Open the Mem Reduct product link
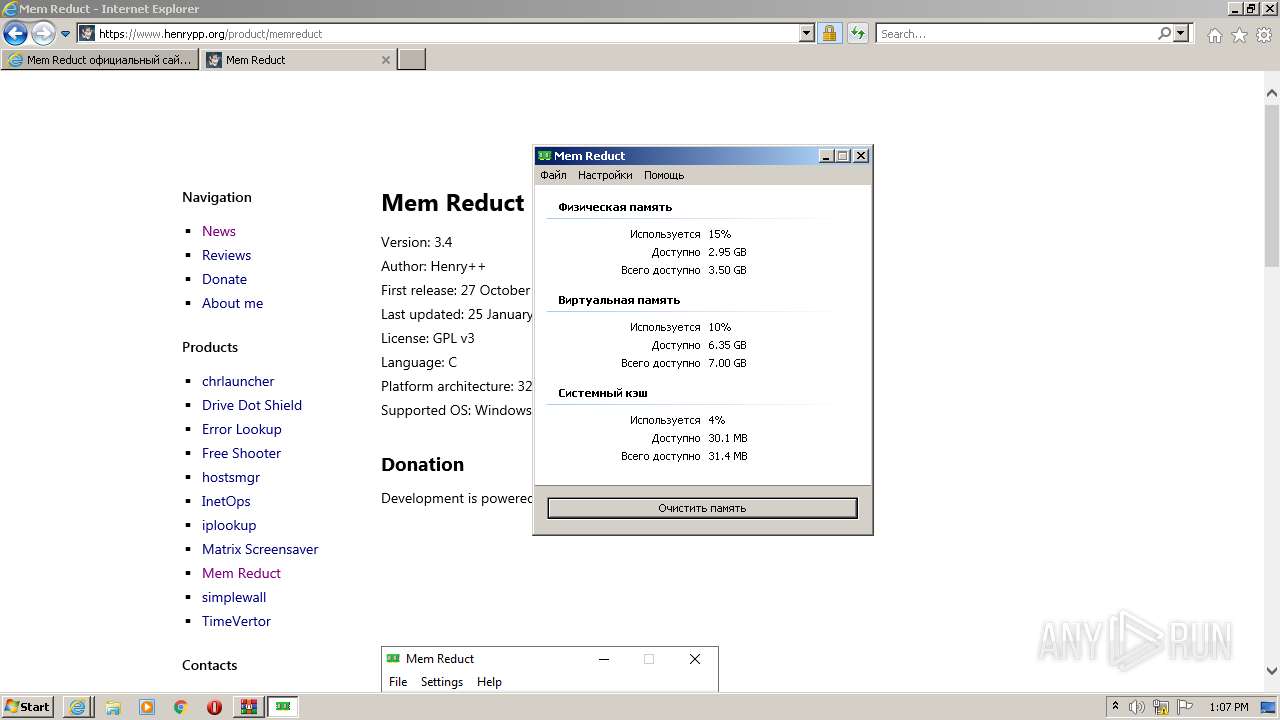Image resolution: width=1280 pixels, height=720 pixels. (x=241, y=573)
